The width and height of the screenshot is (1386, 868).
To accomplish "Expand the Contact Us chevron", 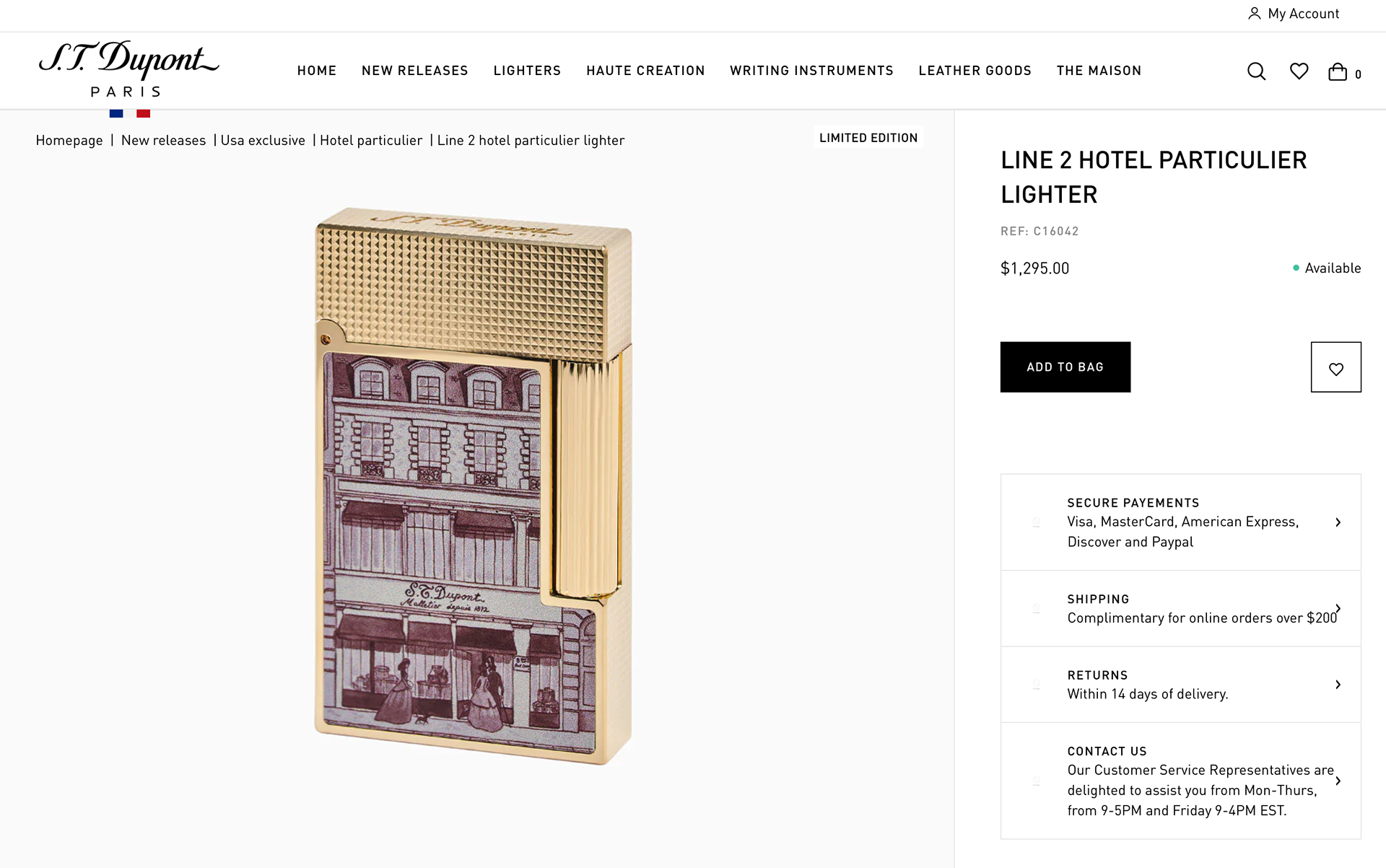I will click(1338, 781).
